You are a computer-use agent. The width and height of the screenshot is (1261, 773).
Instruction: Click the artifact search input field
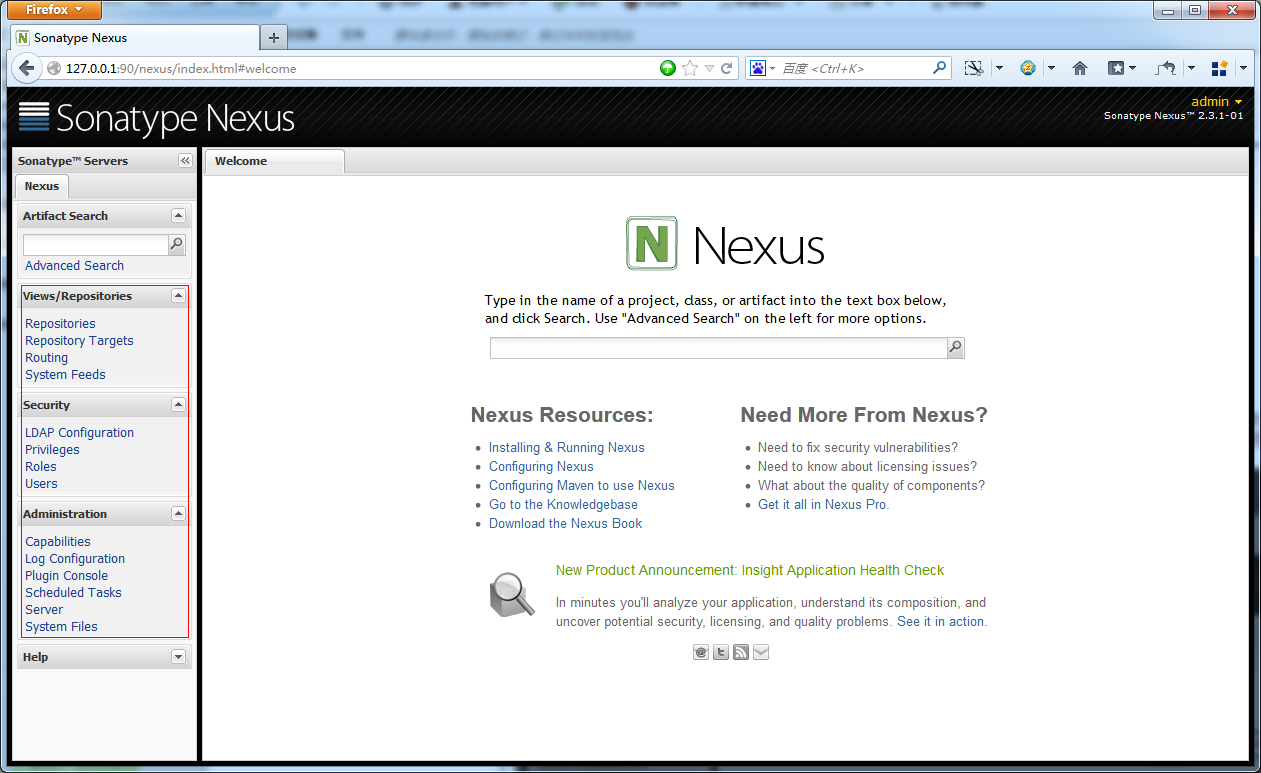[x=95, y=244]
